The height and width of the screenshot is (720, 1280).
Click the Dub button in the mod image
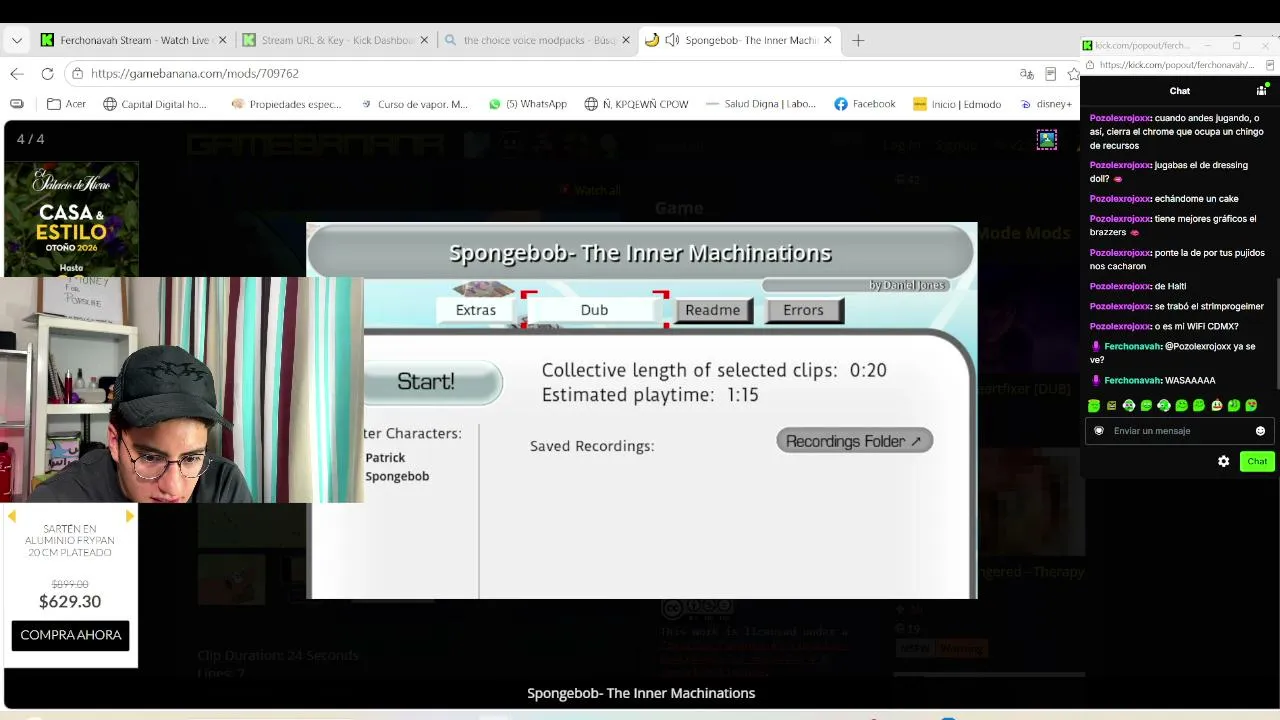594,310
